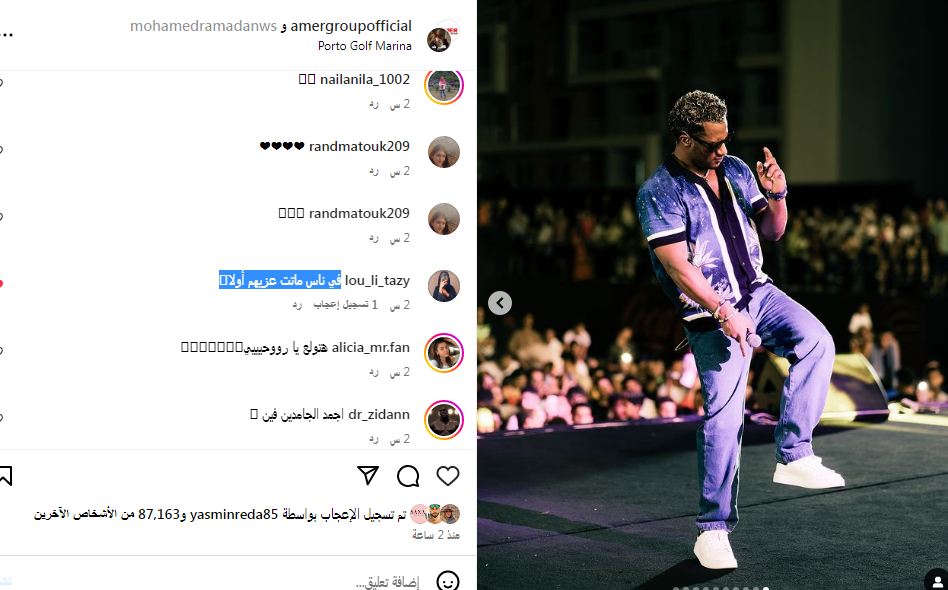Open the emoji picker beside the comment box

(x=447, y=582)
